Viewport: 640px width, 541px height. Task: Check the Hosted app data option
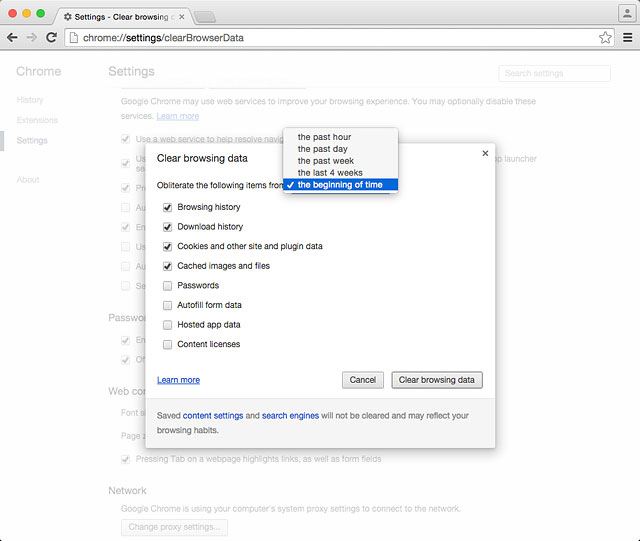(167, 325)
